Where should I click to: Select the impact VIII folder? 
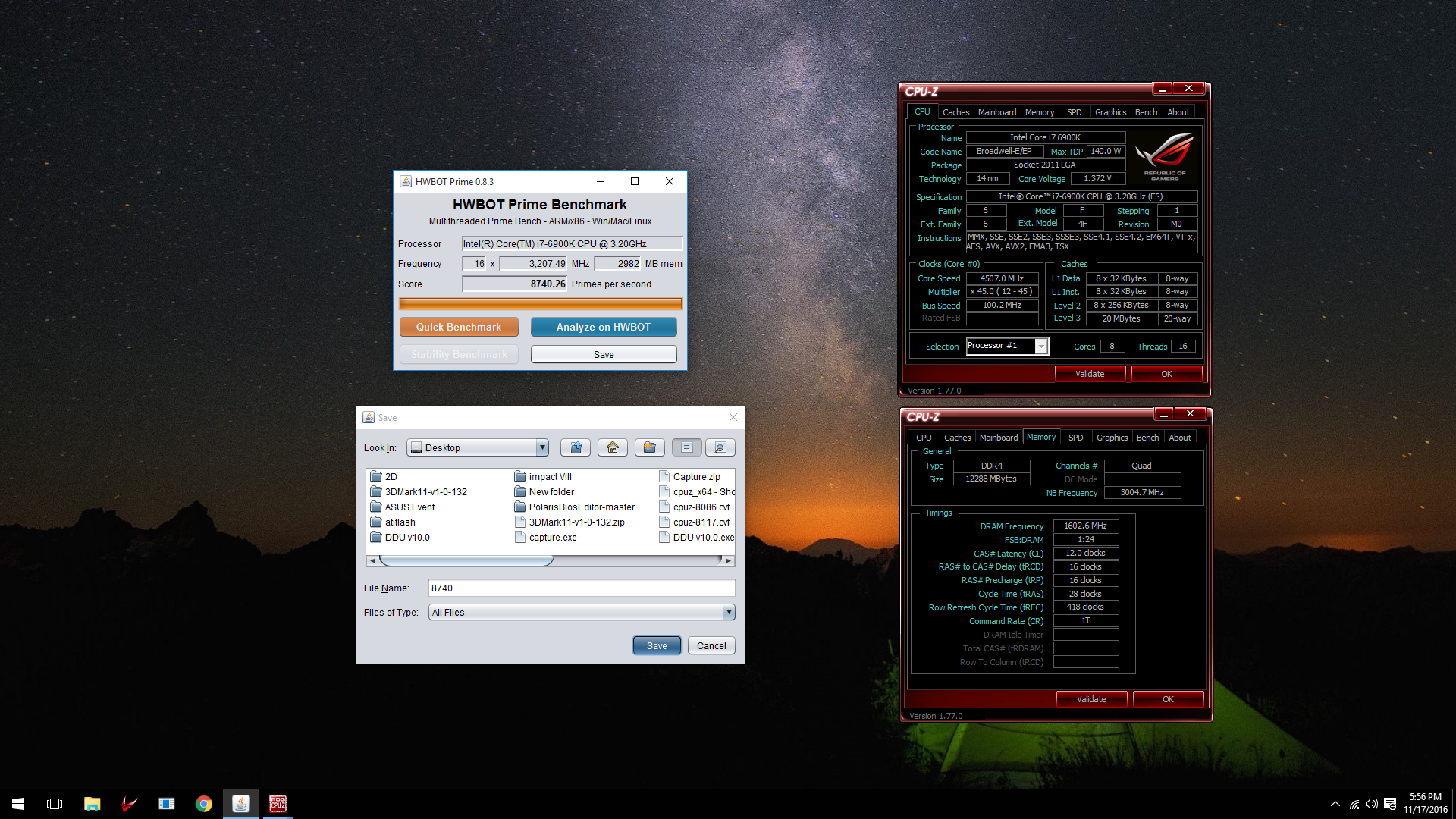(x=543, y=477)
